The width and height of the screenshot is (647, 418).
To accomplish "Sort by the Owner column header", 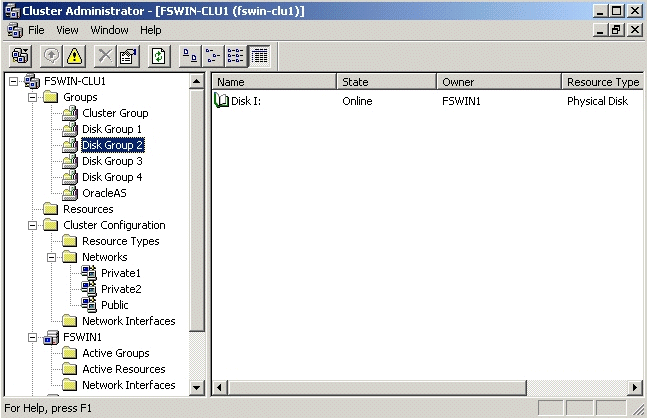I will (499, 82).
